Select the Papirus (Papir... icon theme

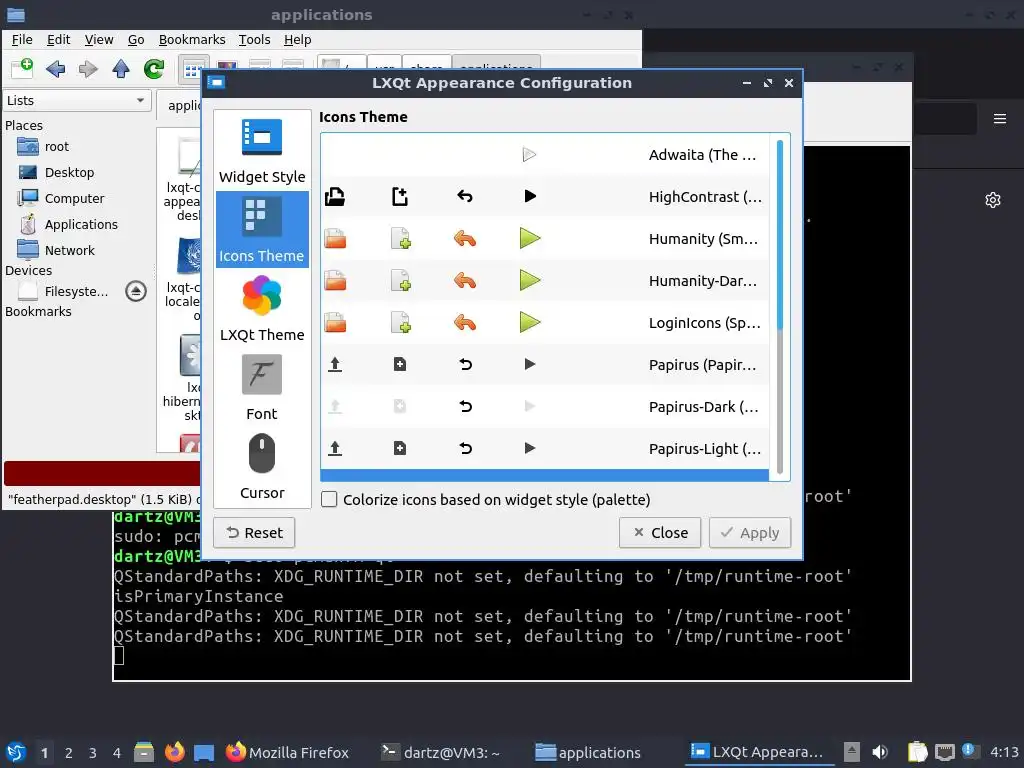tap(545, 364)
